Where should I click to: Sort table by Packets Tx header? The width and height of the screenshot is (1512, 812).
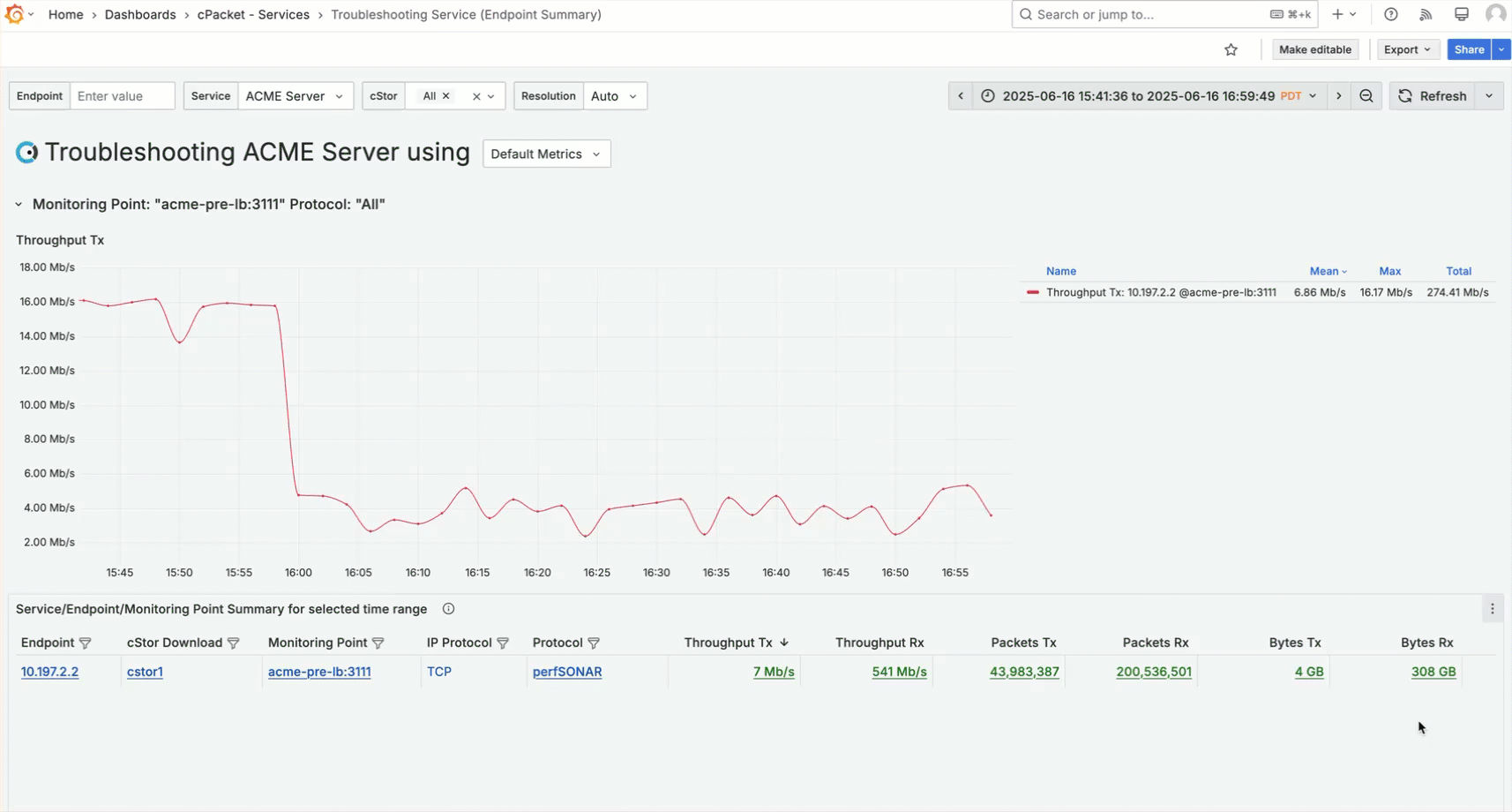[x=1023, y=643]
